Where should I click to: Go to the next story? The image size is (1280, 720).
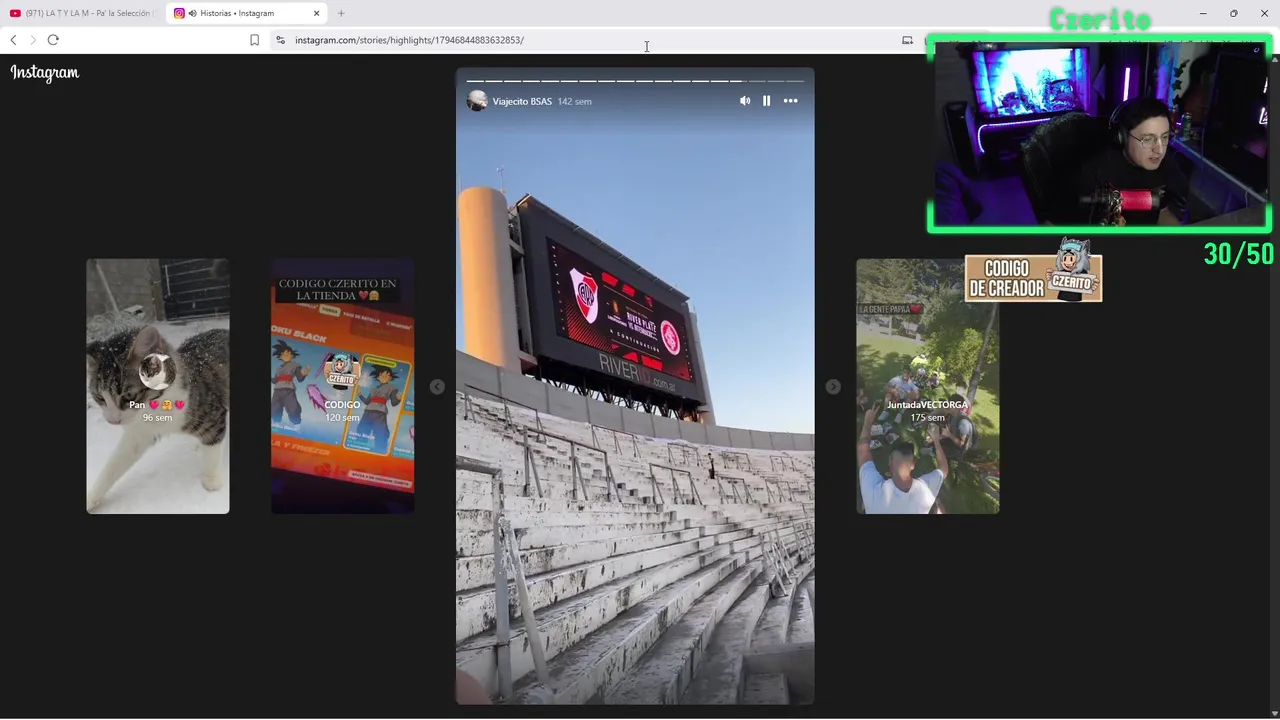(x=833, y=387)
